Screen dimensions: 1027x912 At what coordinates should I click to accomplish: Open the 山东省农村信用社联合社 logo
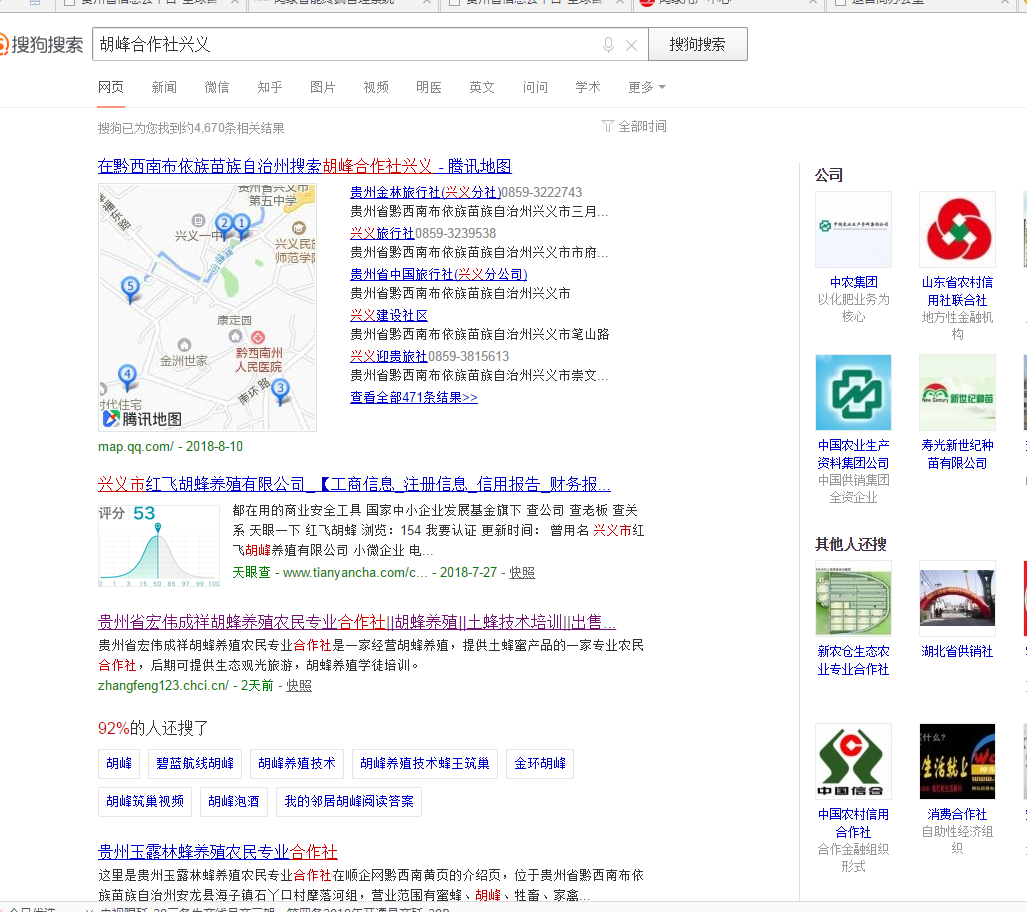(x=957, y=229)
